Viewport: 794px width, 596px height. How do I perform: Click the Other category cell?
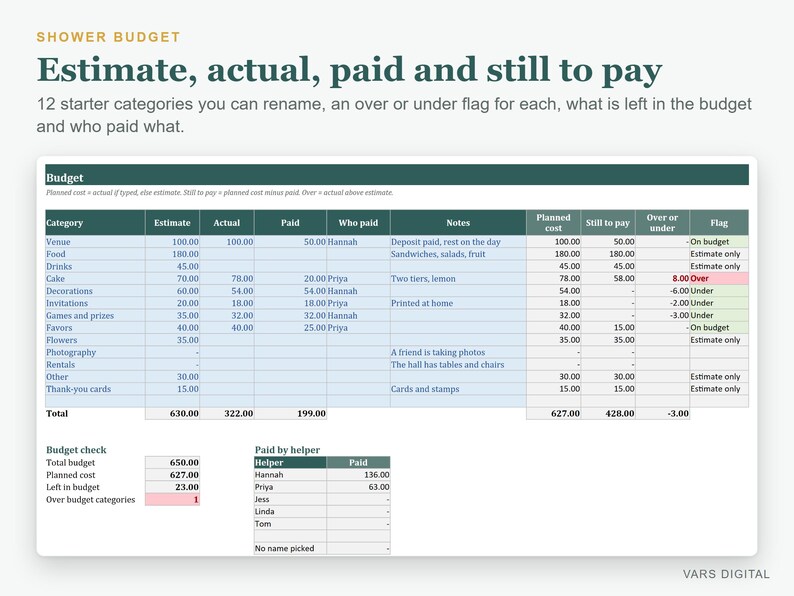pyautogui.click(x=95, y=377)
